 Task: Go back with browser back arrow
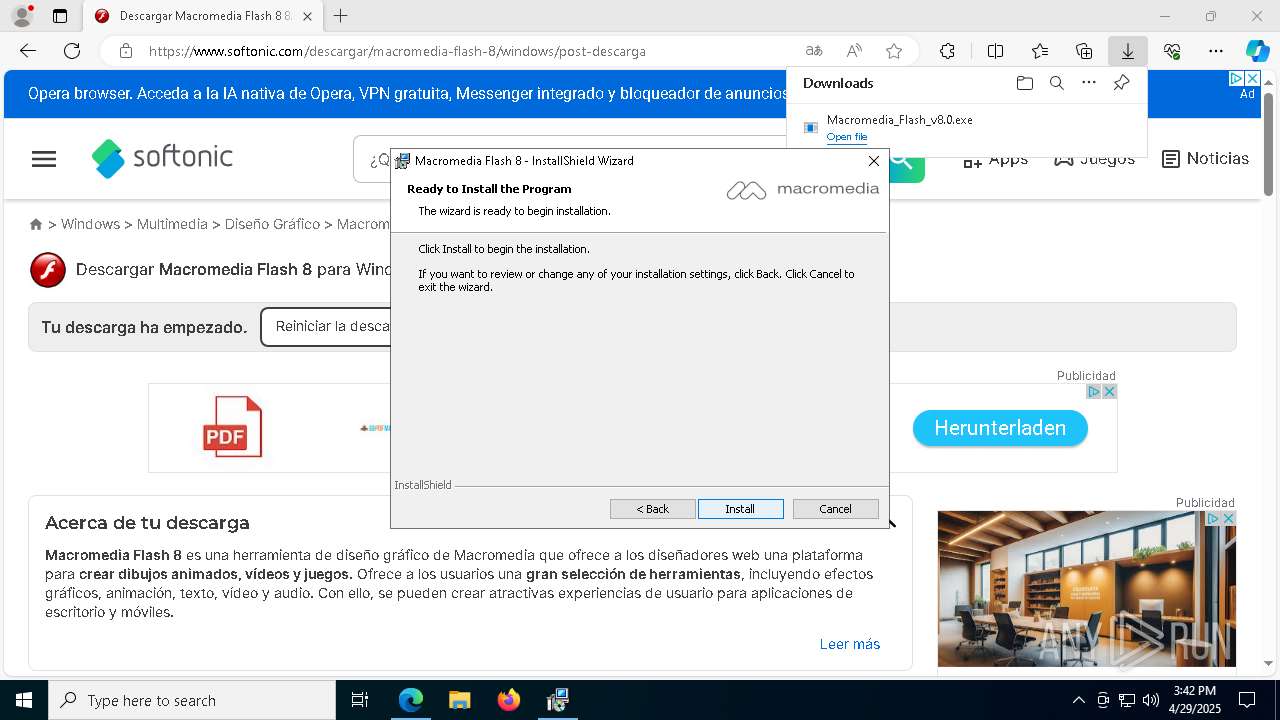tap(28, 51)
